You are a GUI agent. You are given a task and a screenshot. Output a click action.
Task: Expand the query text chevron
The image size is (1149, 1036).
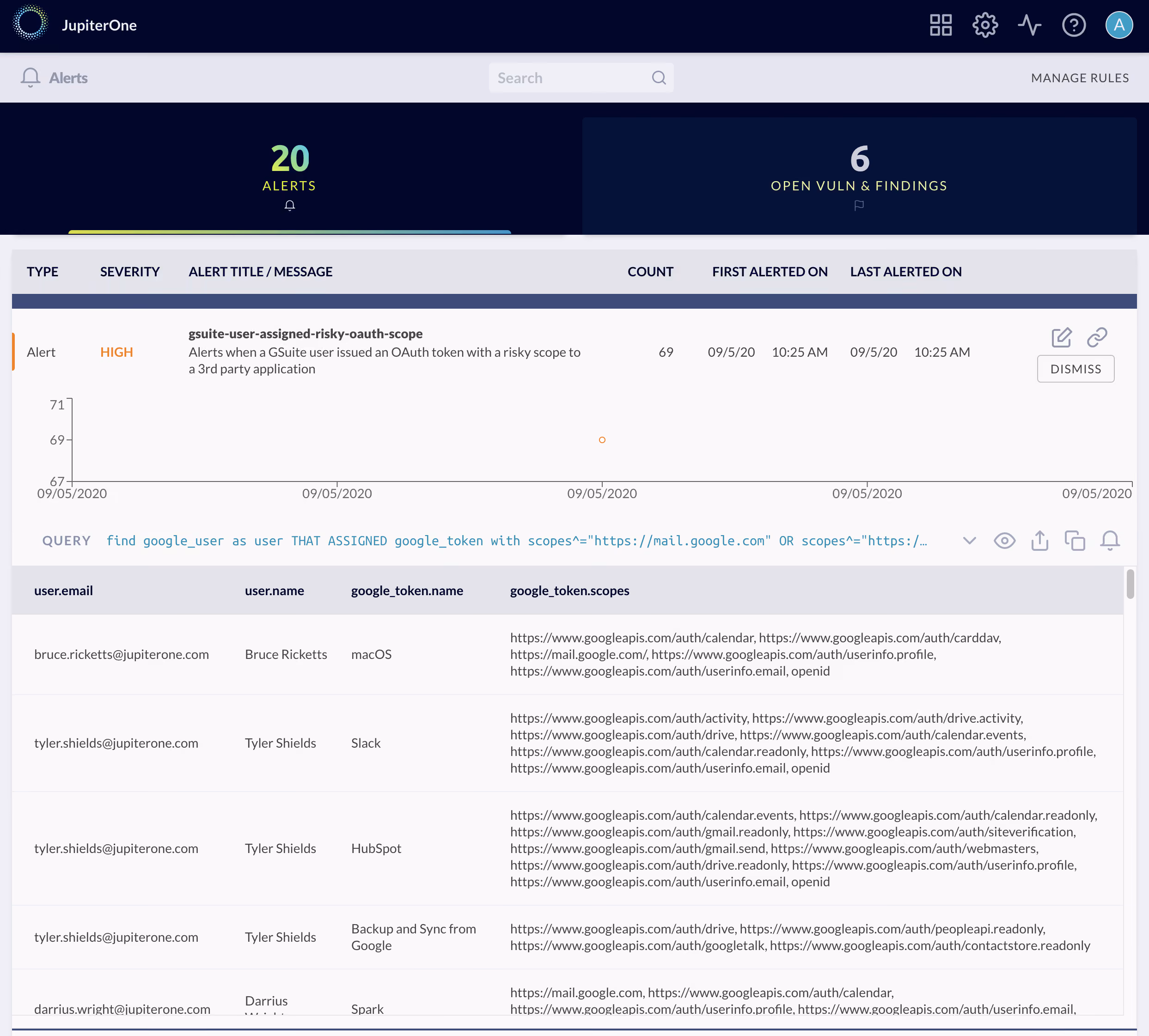[970, 540]
